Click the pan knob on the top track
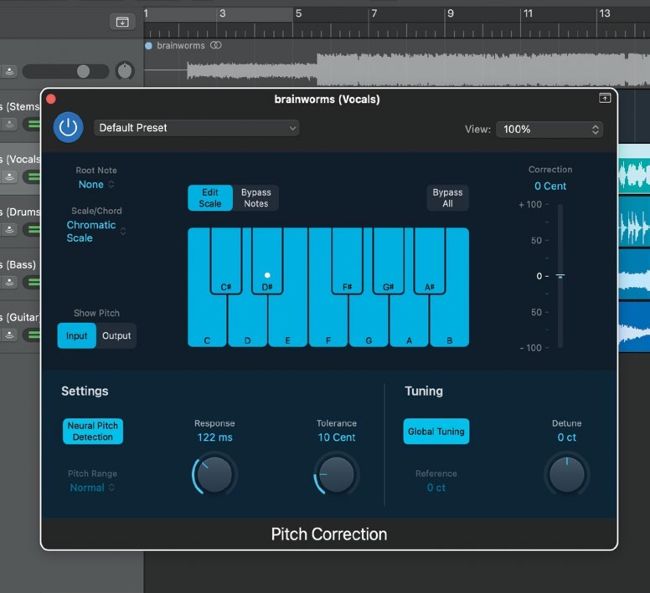The image size is (650, 593). click(125, 71)
